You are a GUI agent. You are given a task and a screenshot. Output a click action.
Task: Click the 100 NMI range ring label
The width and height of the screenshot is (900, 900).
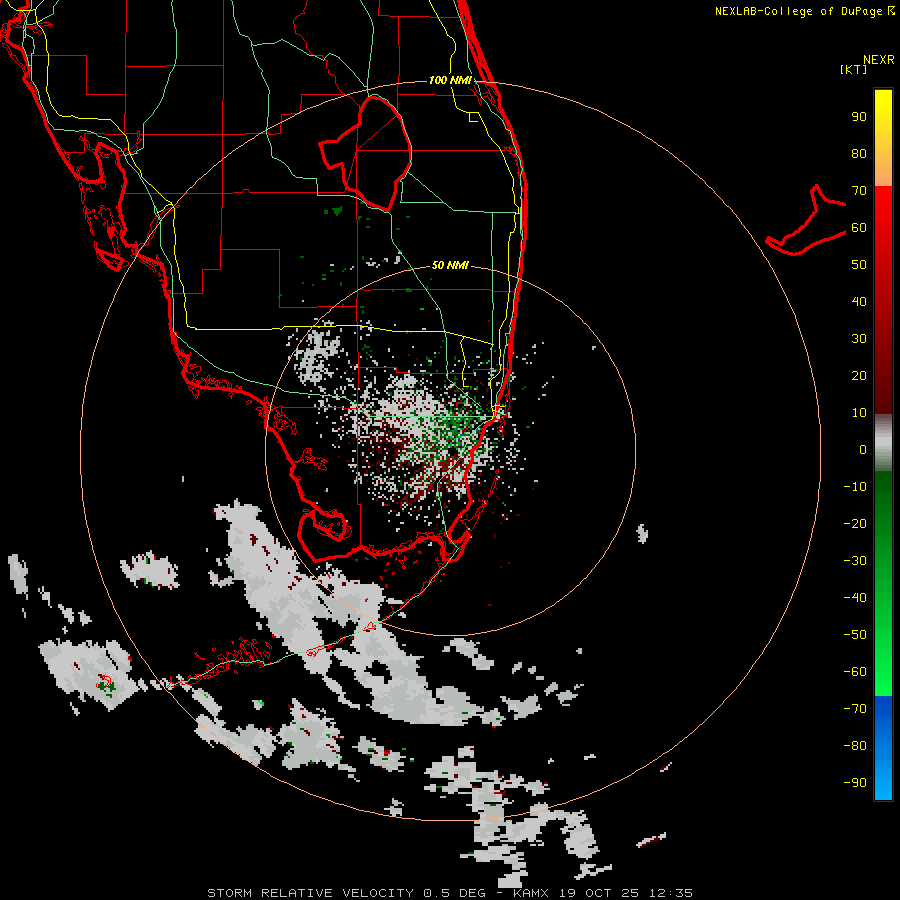click(x=450, y=80)
